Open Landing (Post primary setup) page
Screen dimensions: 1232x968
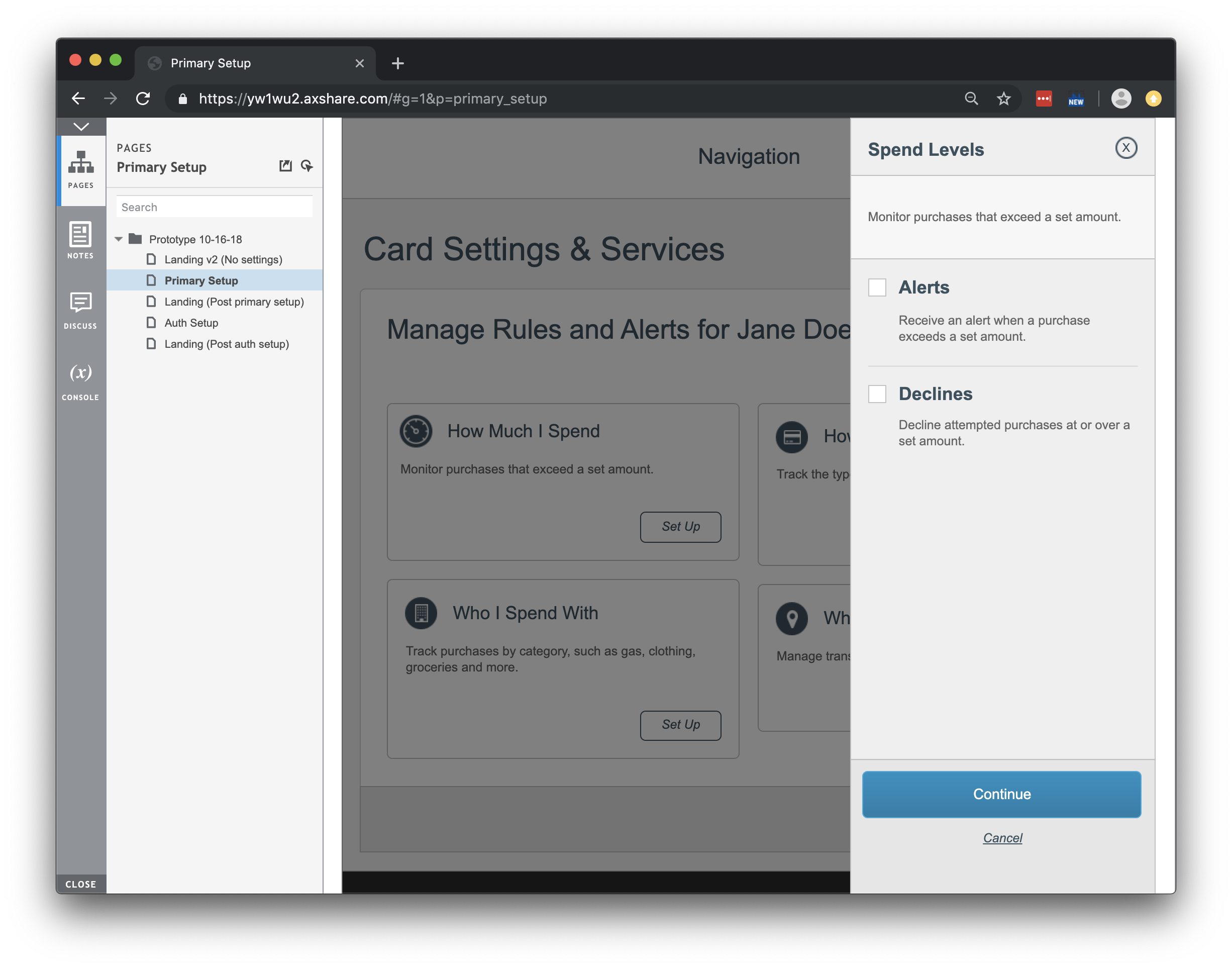tap(234, 302)
